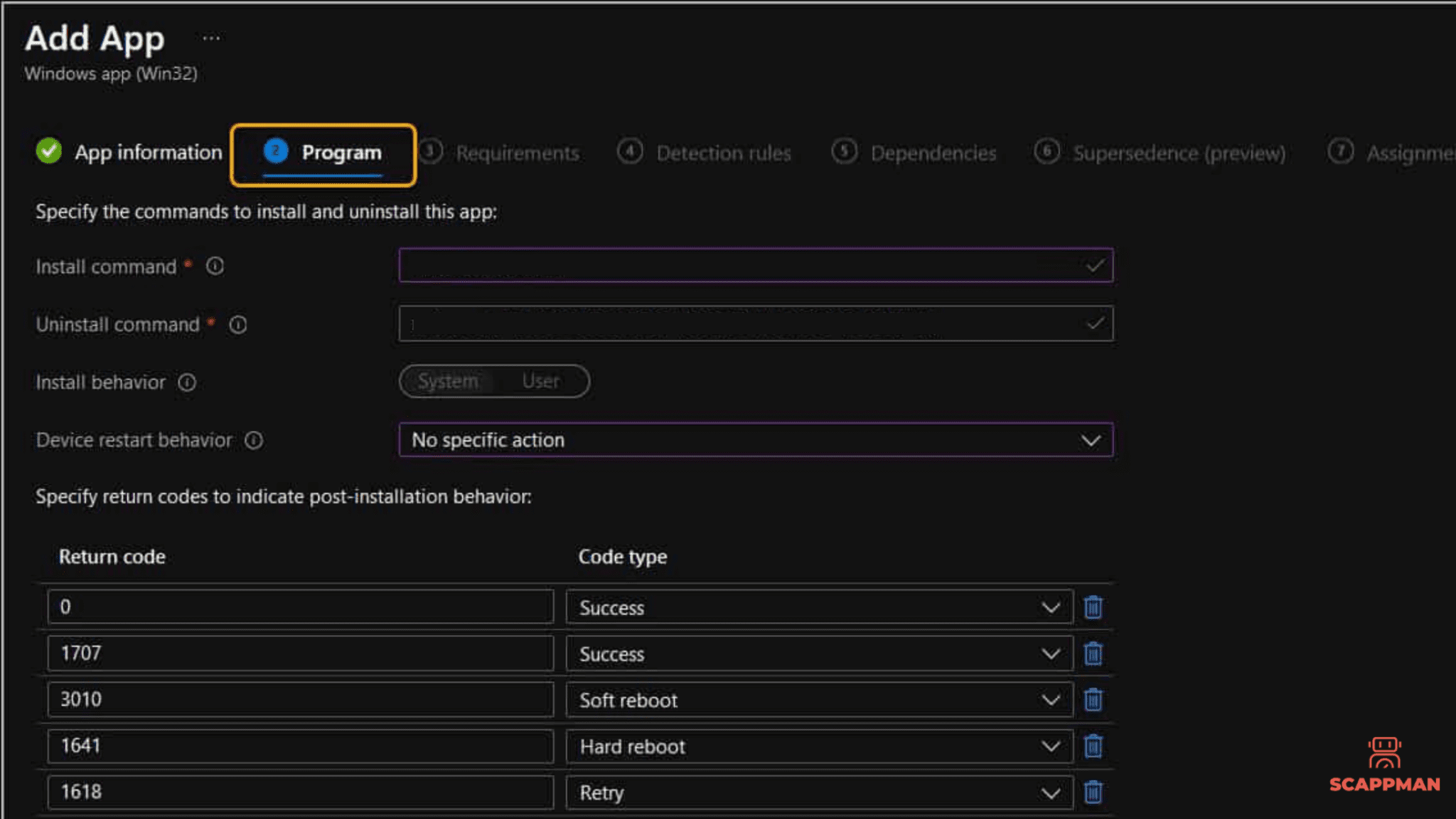Screen dimensions: 1456x819
Task: View the Install behavior info tooltip
Action: coord(186,382)
